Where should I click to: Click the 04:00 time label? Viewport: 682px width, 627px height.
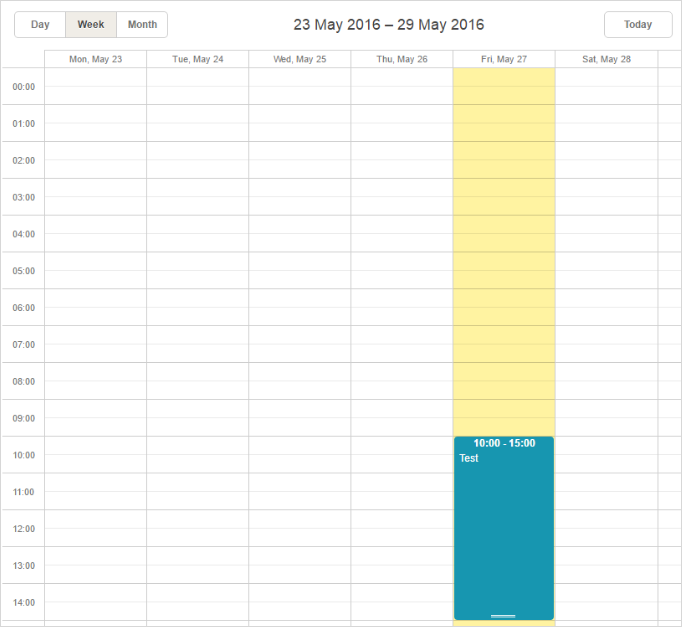(23, 234)
